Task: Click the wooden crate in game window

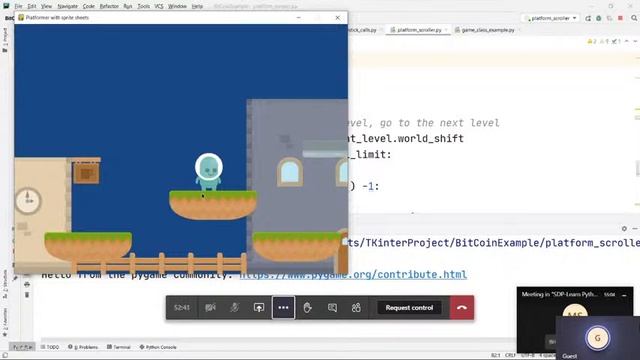Action: 86,173
